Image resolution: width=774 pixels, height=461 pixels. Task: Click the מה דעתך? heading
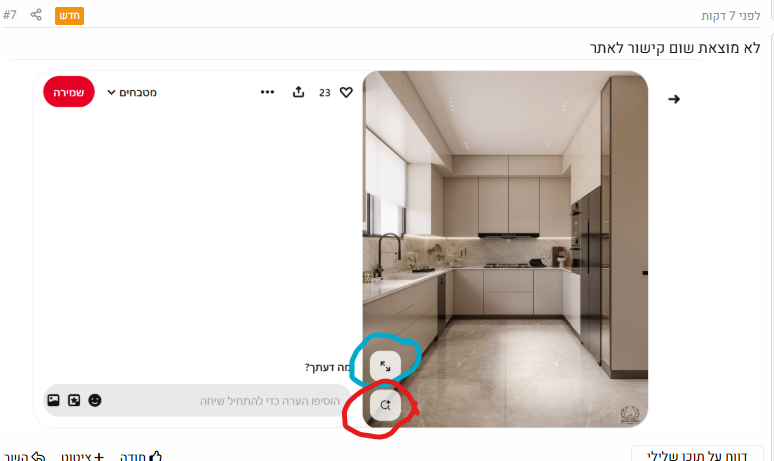click(x=328, y=367)
